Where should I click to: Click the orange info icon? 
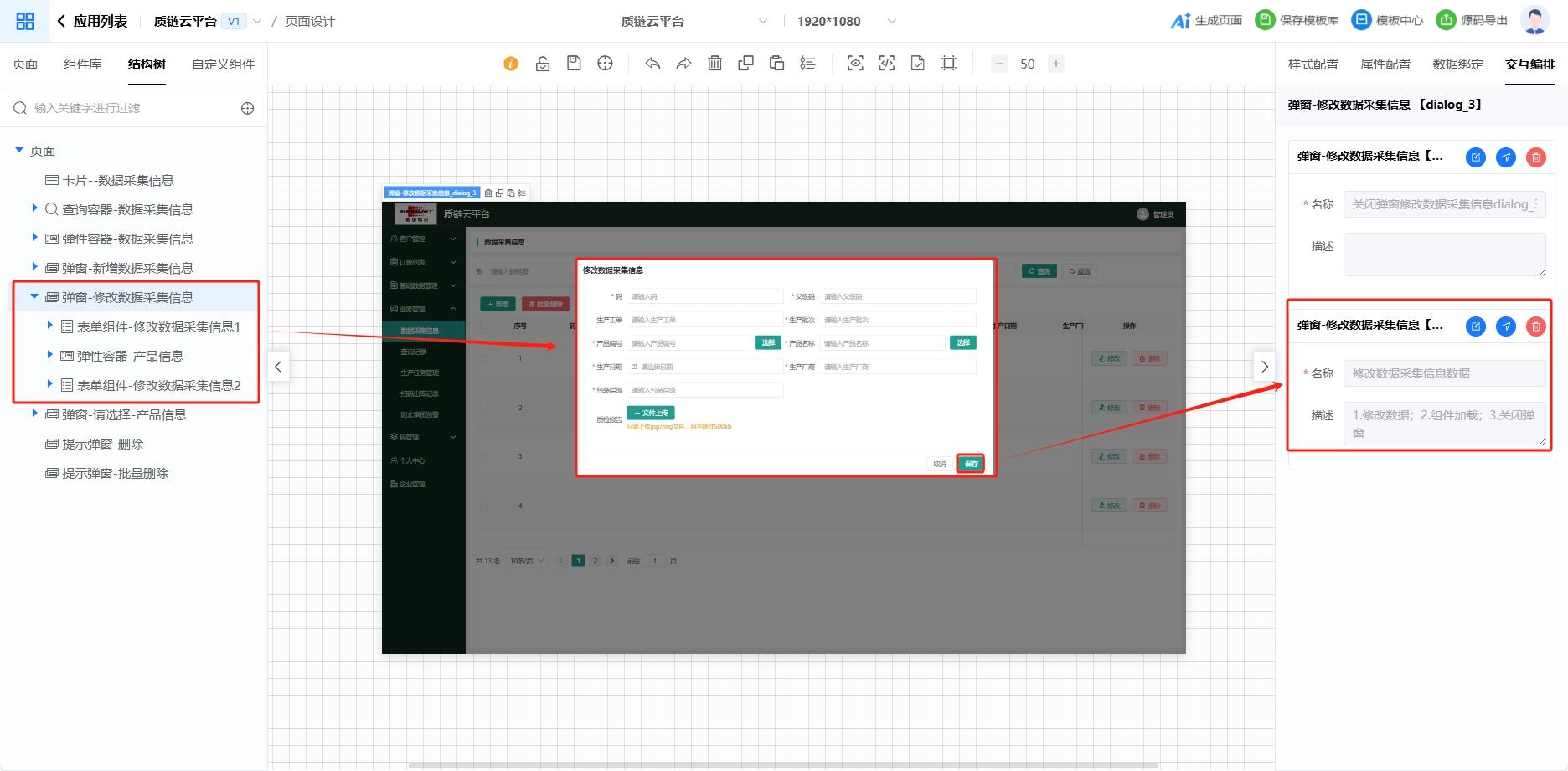point(511,64)
